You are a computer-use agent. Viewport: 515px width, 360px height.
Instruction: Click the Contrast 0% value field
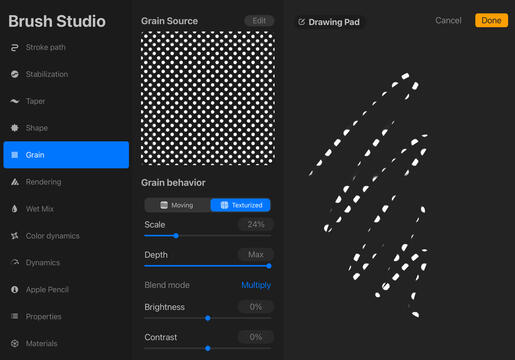256,337
